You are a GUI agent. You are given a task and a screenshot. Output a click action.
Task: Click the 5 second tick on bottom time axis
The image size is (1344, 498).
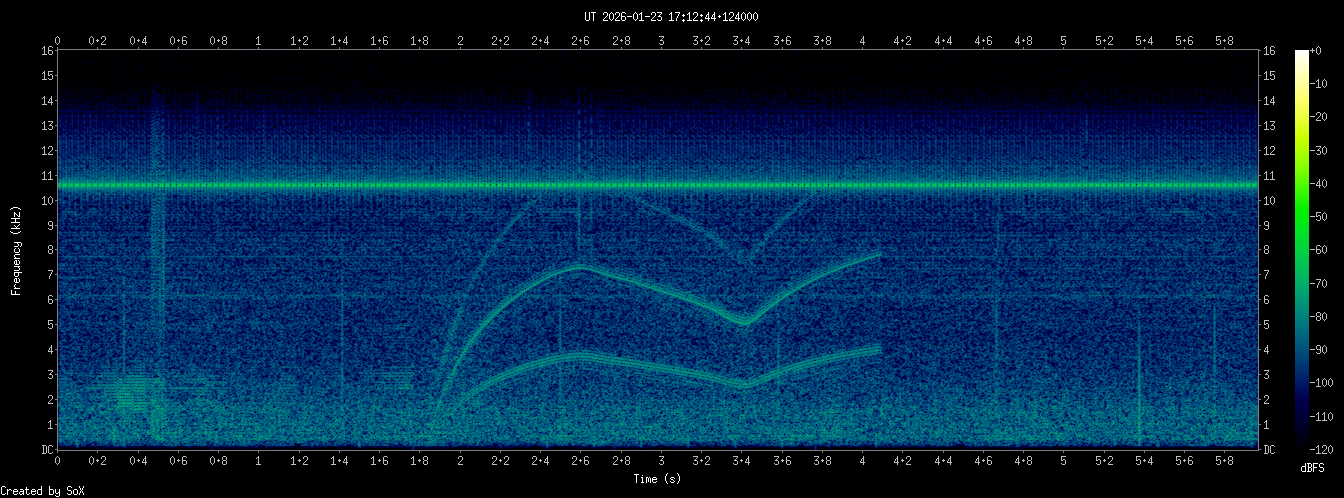[x=1064, y=462]
